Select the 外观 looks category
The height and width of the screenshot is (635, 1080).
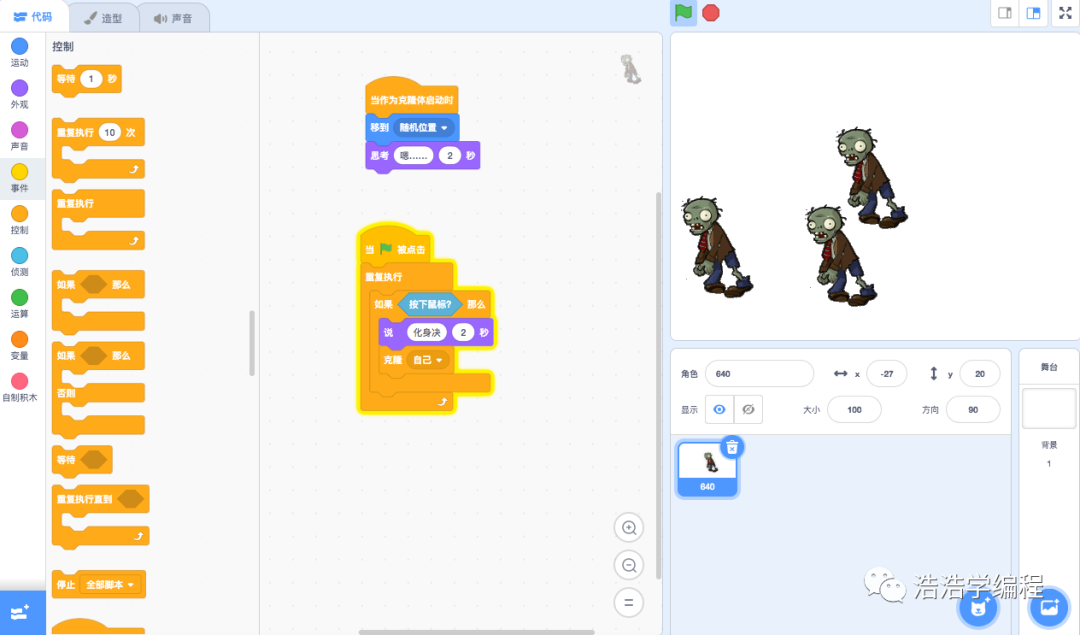(x=20, y=94)
